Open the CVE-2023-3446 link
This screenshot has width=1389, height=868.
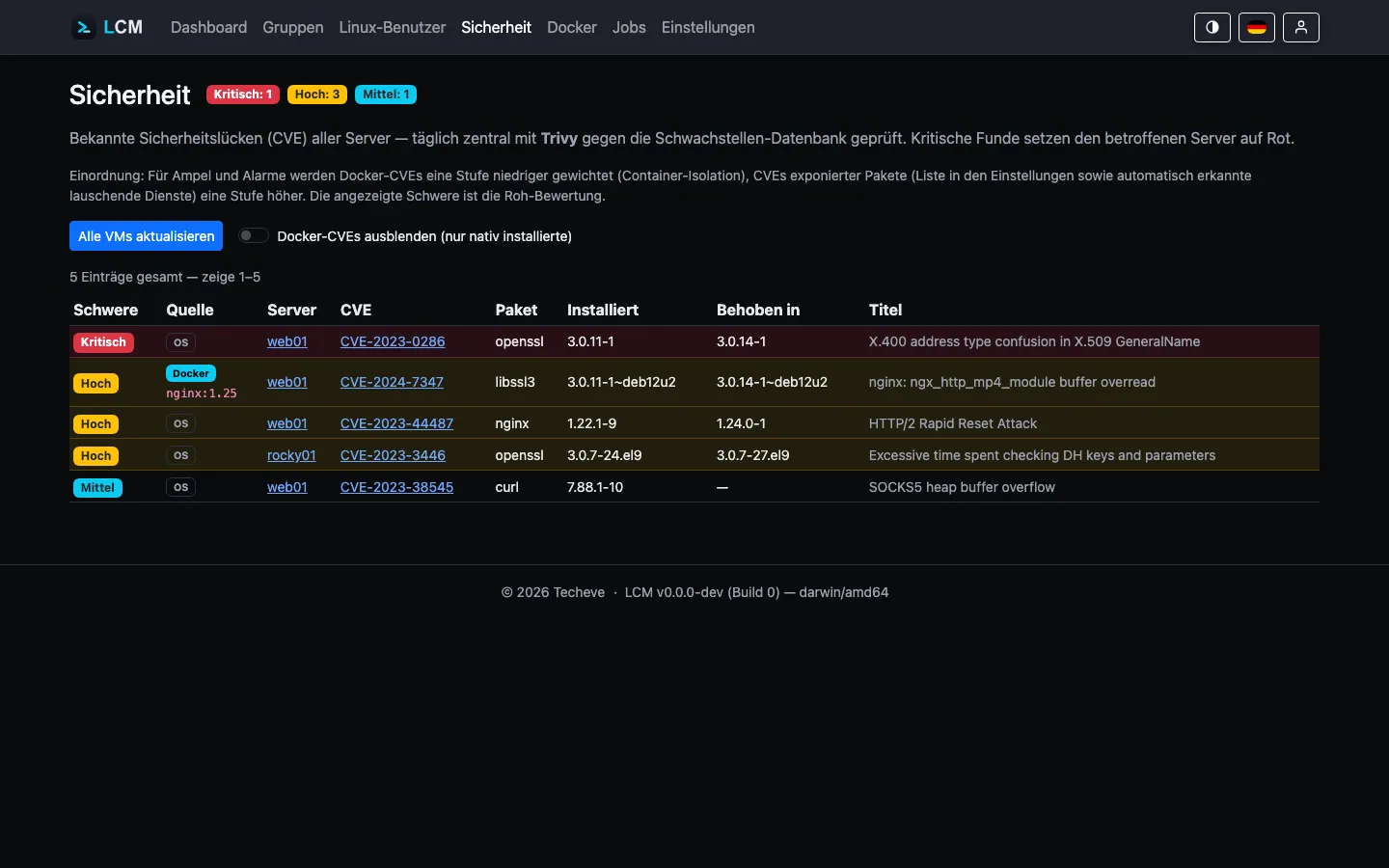click(x=393, y=455)
